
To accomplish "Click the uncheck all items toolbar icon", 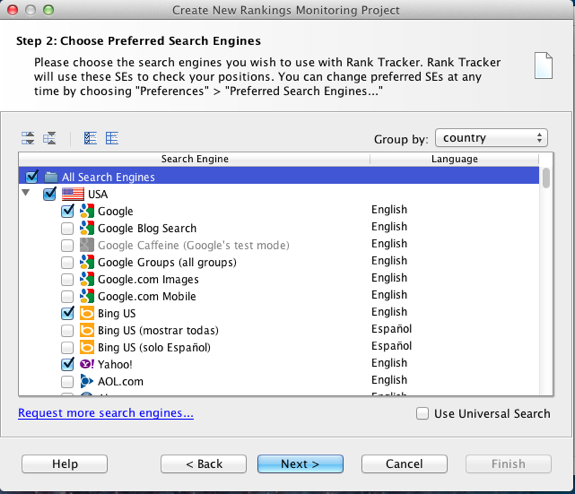I will [112, 138].
